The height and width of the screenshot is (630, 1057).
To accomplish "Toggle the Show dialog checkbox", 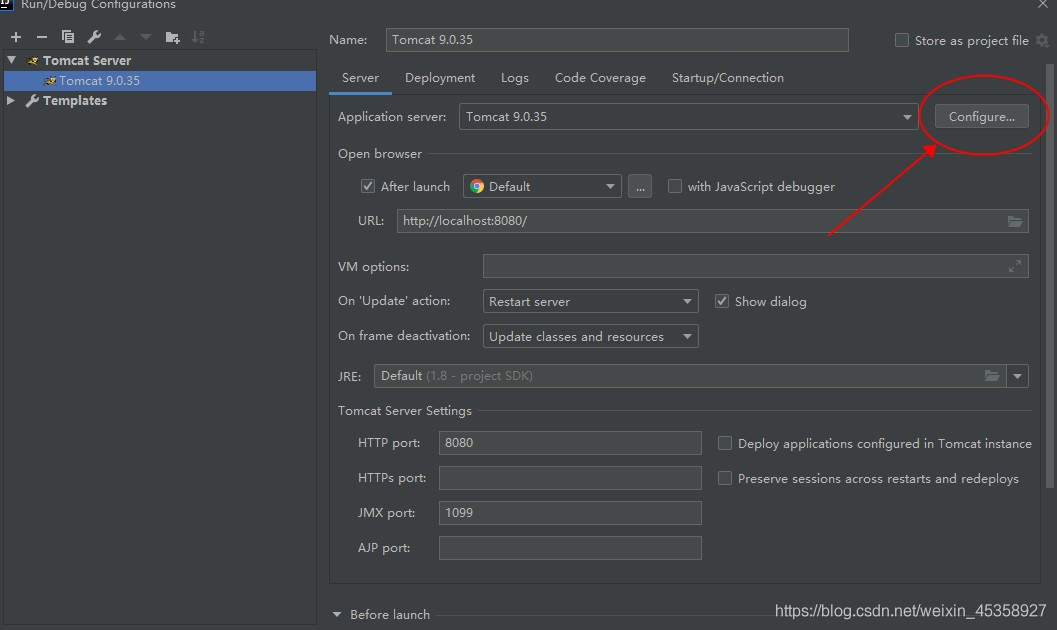I will tap(721, 301).
